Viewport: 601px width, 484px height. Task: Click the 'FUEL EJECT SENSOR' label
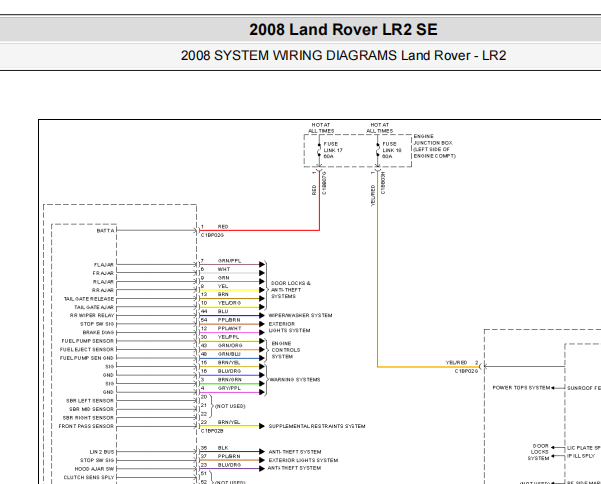click(x=87, y=349)
